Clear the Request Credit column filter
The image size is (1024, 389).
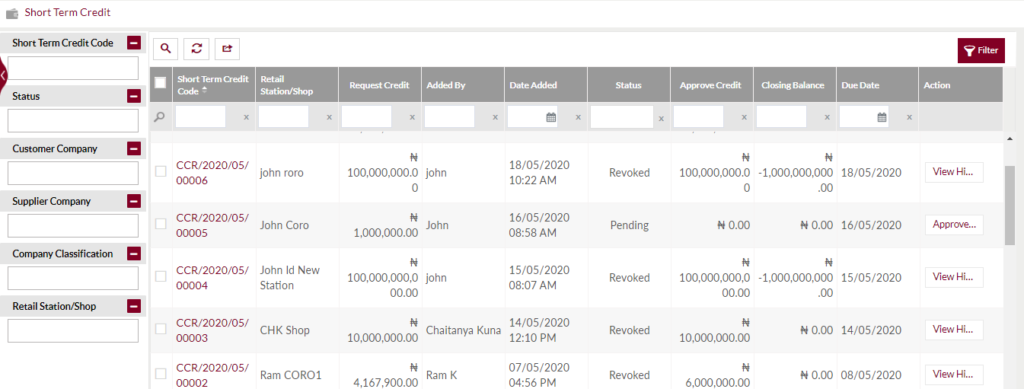(x=412, y=117)
